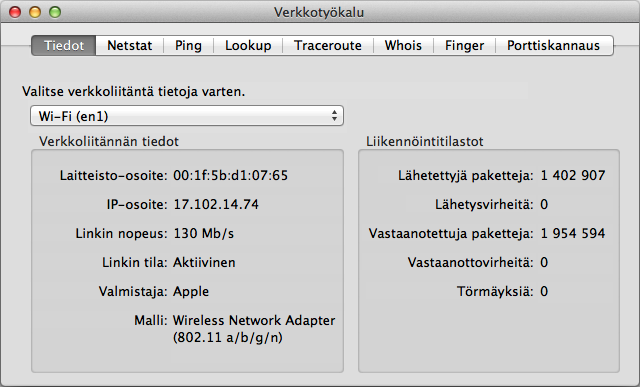Switch to the Tiedot tab
Screen dimensions: 640x387
click(64, 45)
